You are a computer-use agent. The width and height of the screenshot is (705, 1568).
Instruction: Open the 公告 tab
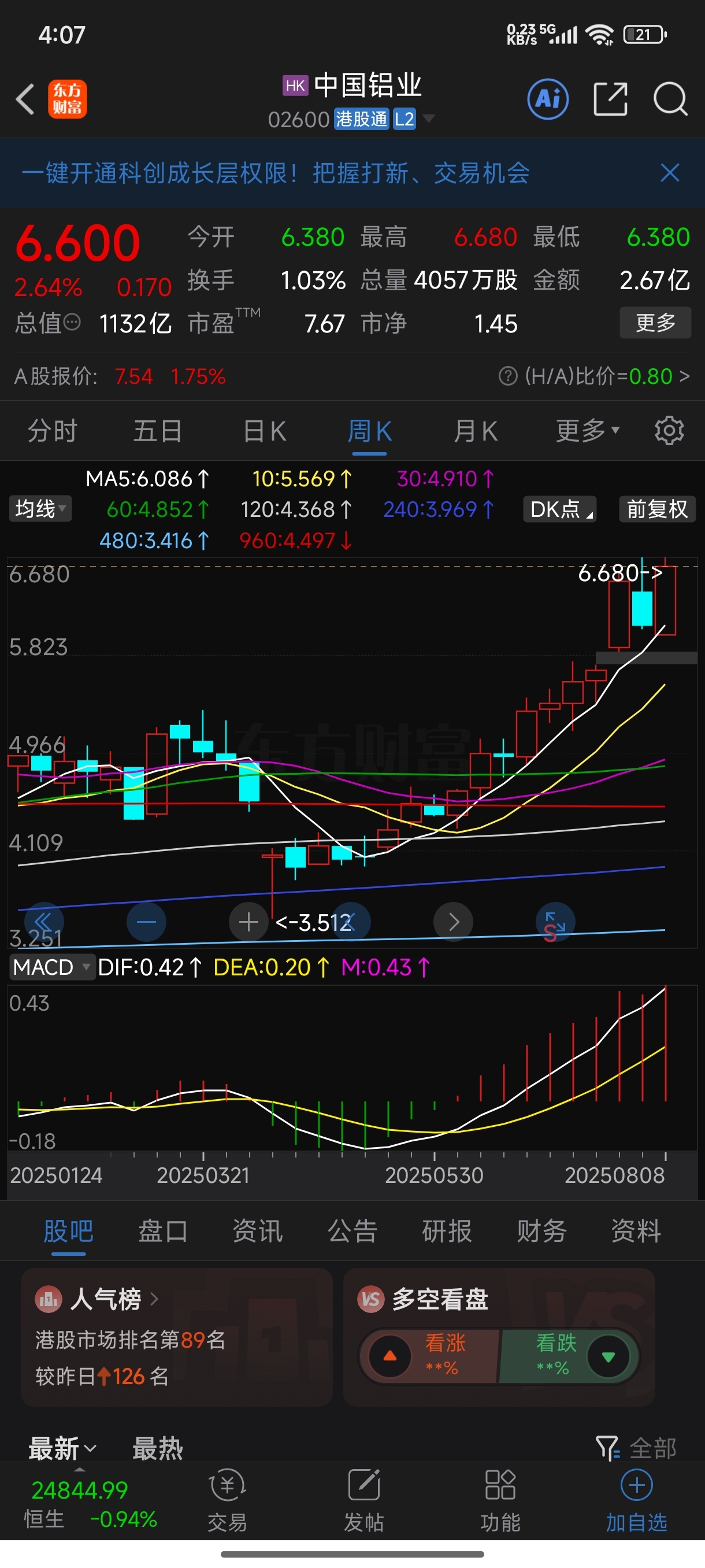352,1230
